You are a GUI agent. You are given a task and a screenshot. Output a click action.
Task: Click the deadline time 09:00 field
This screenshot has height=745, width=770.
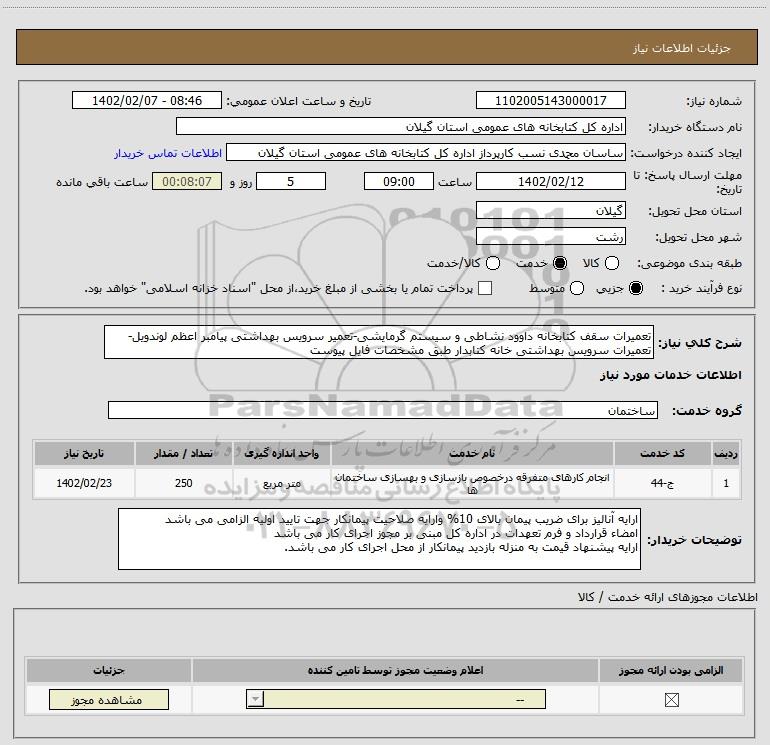399,182
